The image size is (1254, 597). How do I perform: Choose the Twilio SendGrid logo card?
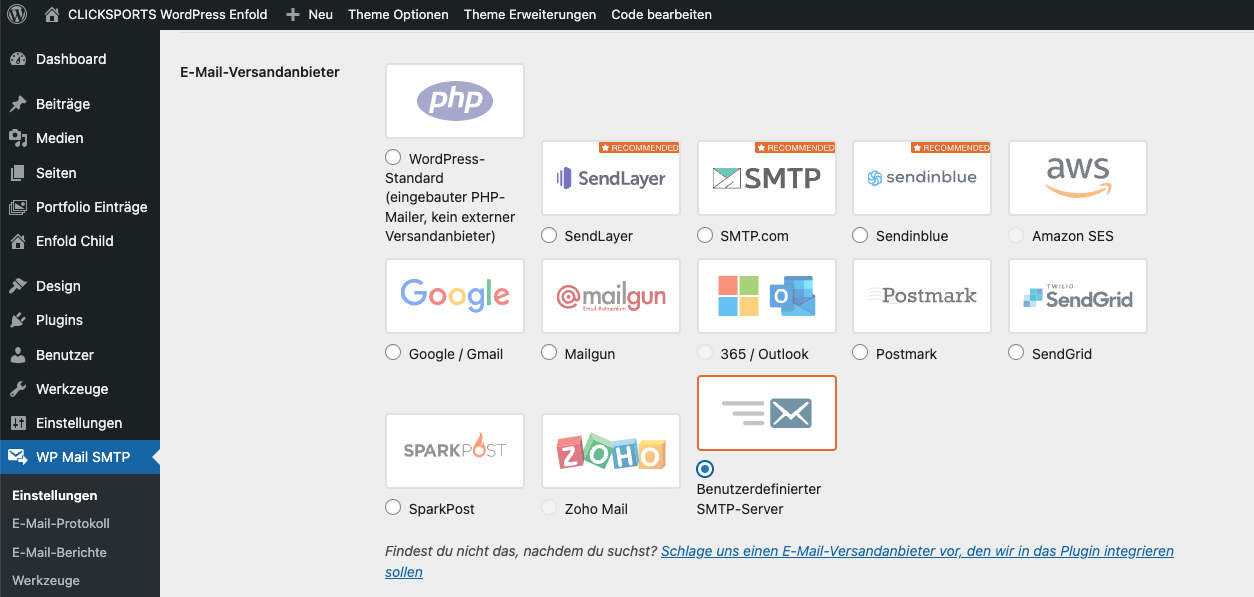(x=1078, y=296)
